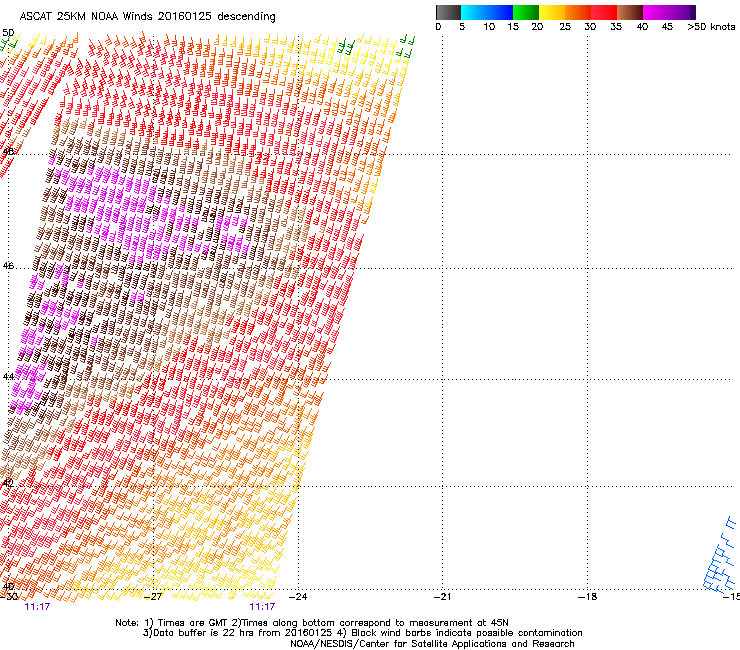Click the brown 35–40 knots legend segment
The height and width of the screenshot is (650, 740).
(x=630, y=12)
